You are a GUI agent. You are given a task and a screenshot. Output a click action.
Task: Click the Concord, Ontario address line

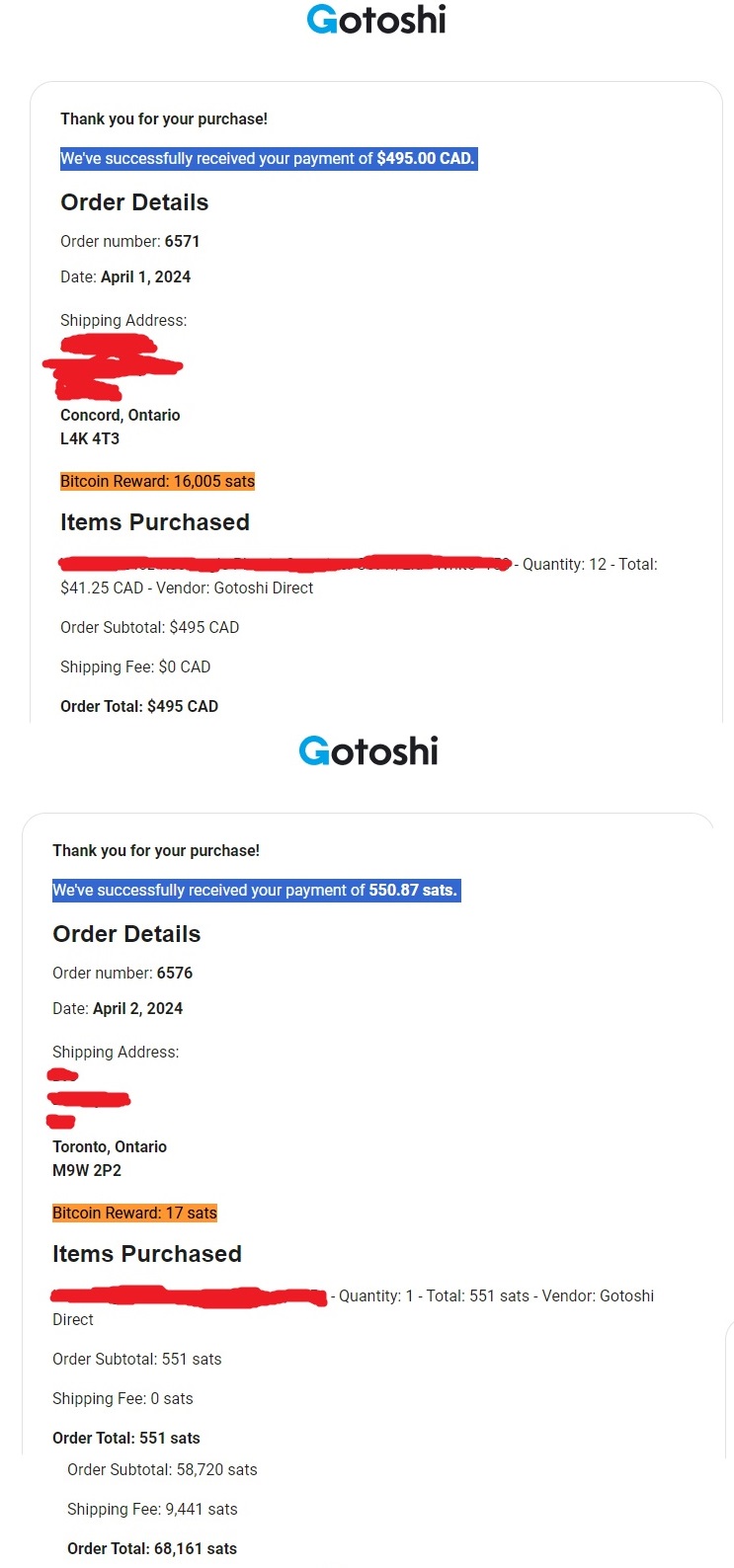coord(121,415)
